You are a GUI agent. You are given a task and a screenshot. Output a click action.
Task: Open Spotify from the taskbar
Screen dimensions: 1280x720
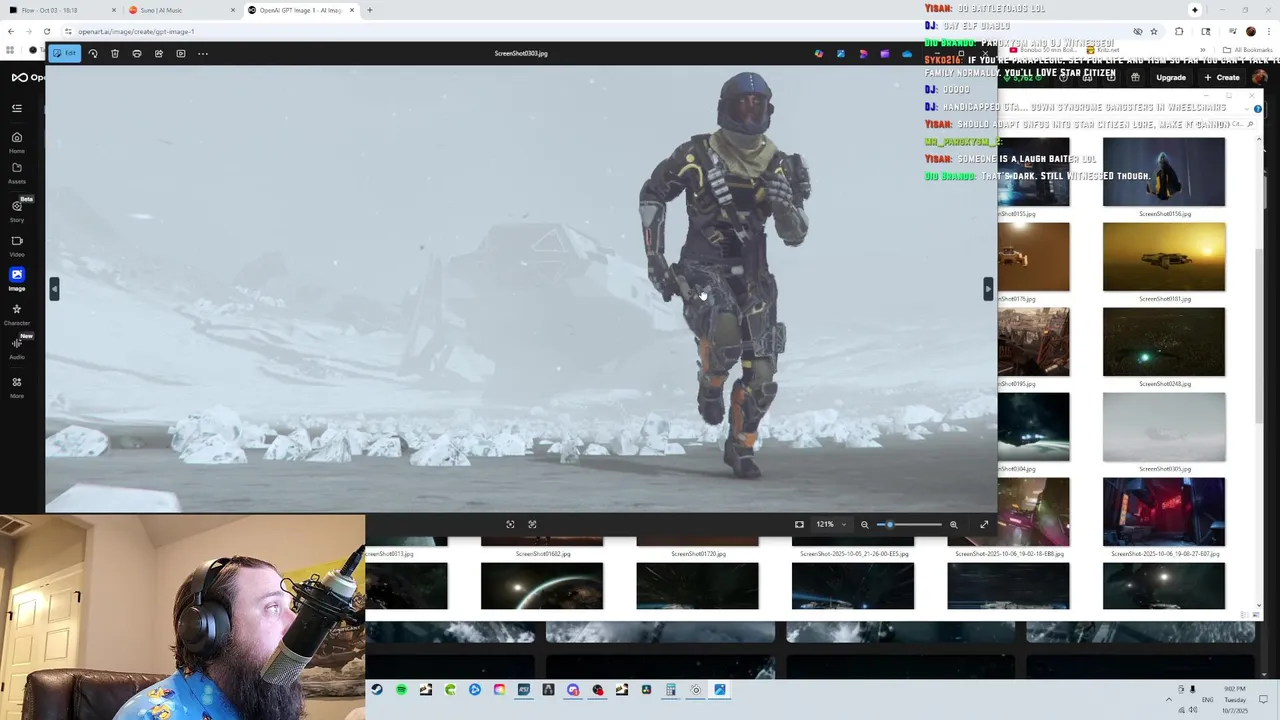[x=401, y=690]
